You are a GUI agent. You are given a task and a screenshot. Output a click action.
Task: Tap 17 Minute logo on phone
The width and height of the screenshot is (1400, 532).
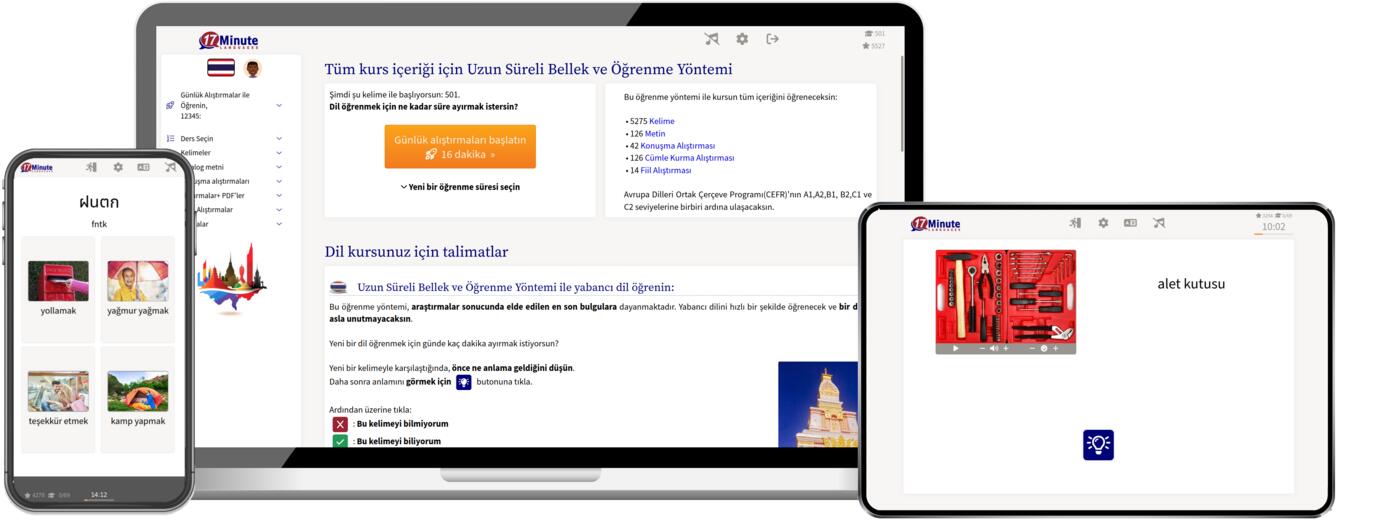(x=37, y=168)
